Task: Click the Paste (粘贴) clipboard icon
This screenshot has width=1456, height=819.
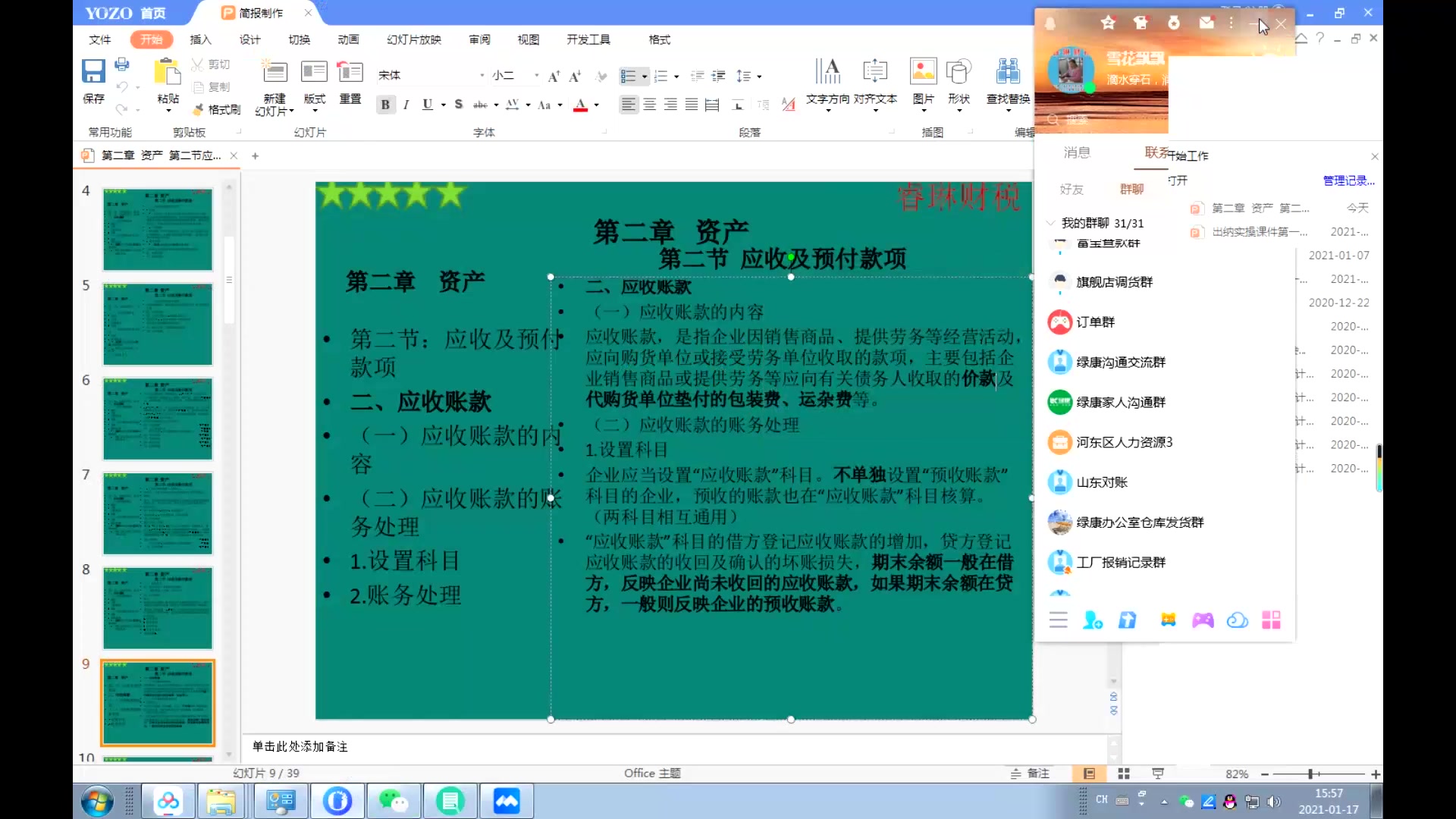Action: [x=167, y=73]
